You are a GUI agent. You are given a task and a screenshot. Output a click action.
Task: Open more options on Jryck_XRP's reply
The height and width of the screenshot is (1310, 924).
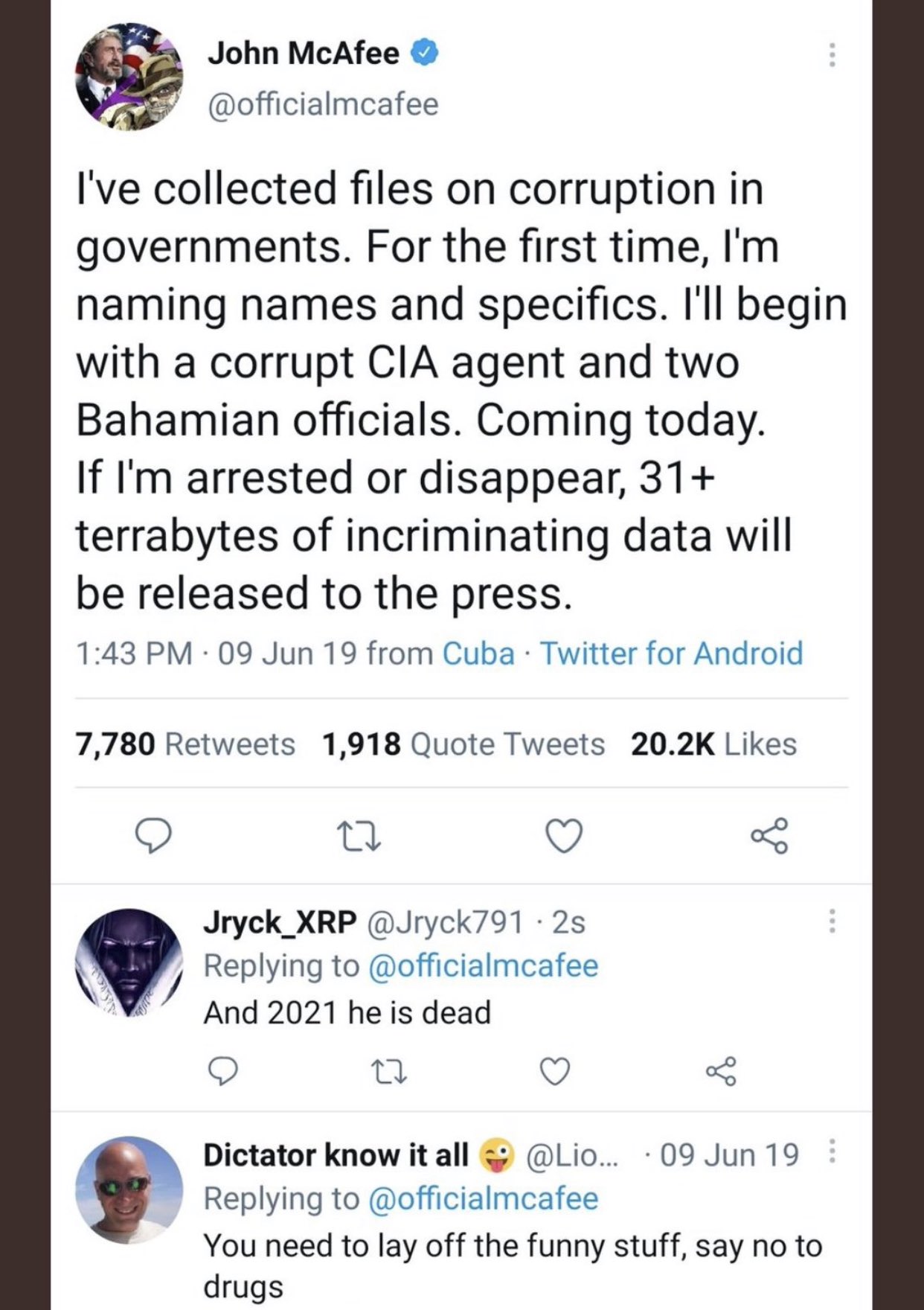point(832,921)
